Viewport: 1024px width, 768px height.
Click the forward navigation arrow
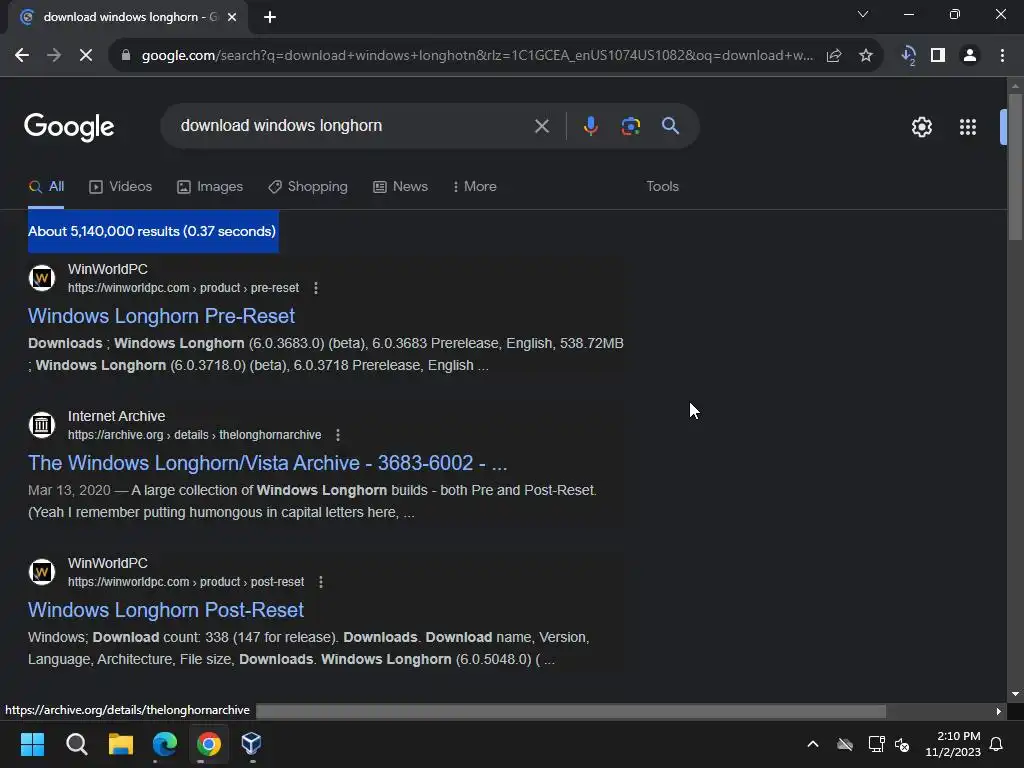coord(54,56)
